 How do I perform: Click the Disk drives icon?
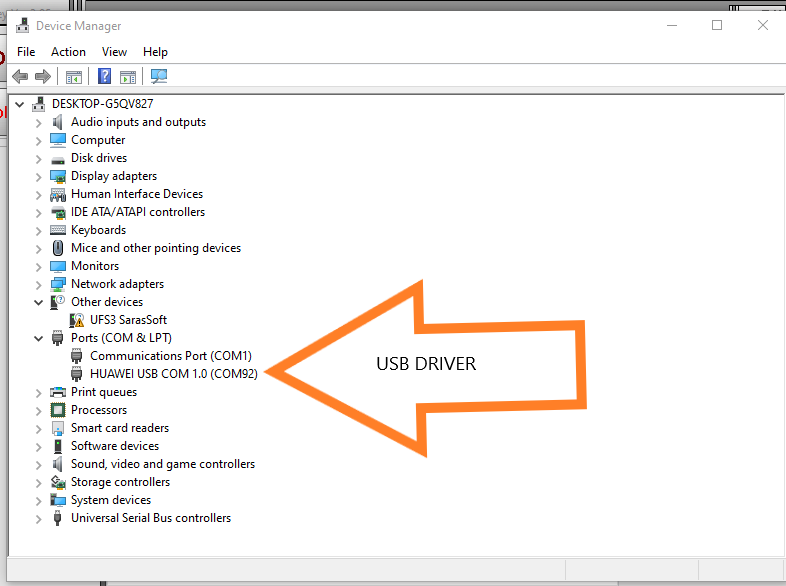pyautogui.click(x=58, y=160)
